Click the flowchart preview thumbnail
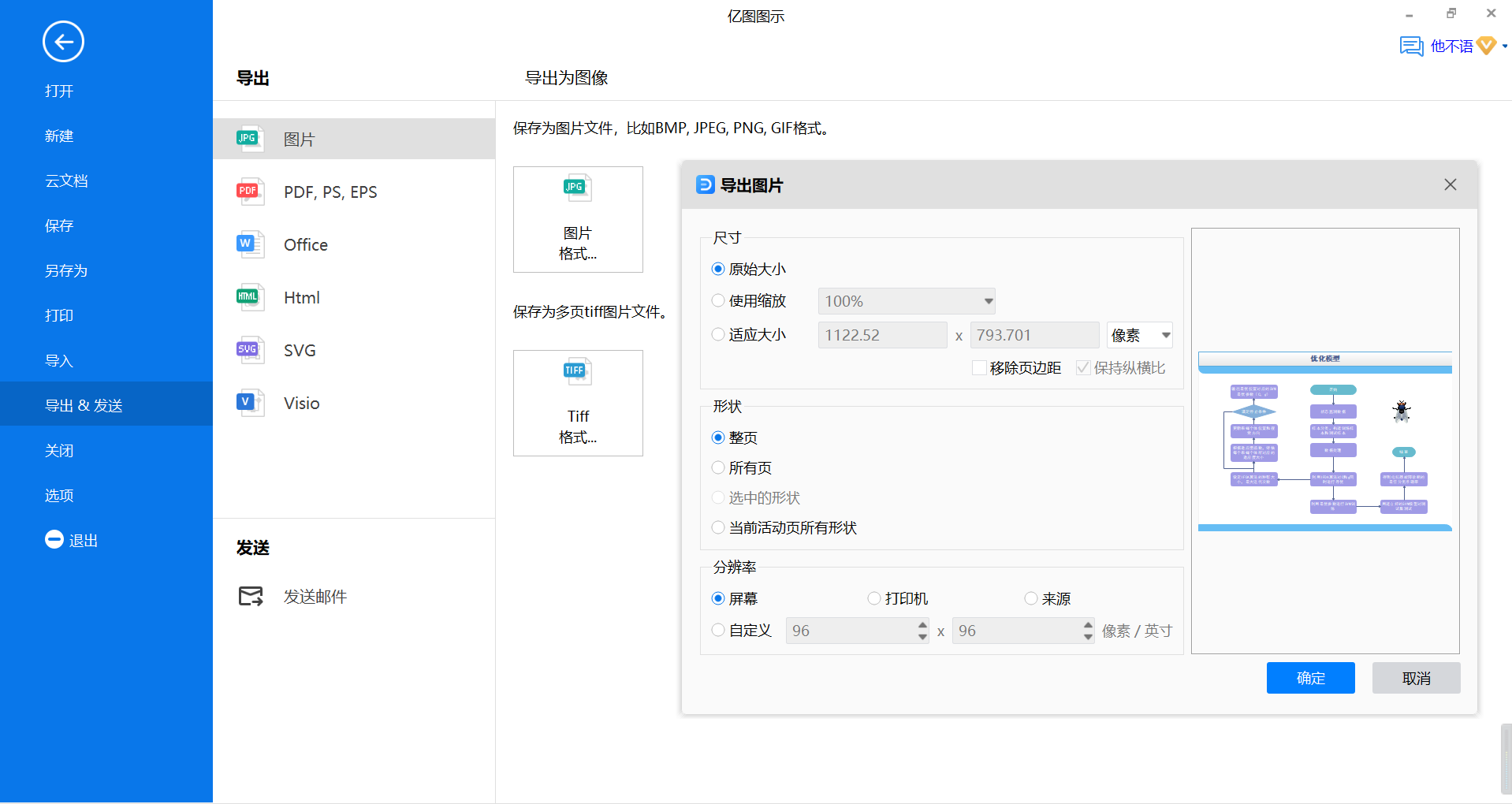Viewport: 1512px width, 804px height. (1325, 441)
